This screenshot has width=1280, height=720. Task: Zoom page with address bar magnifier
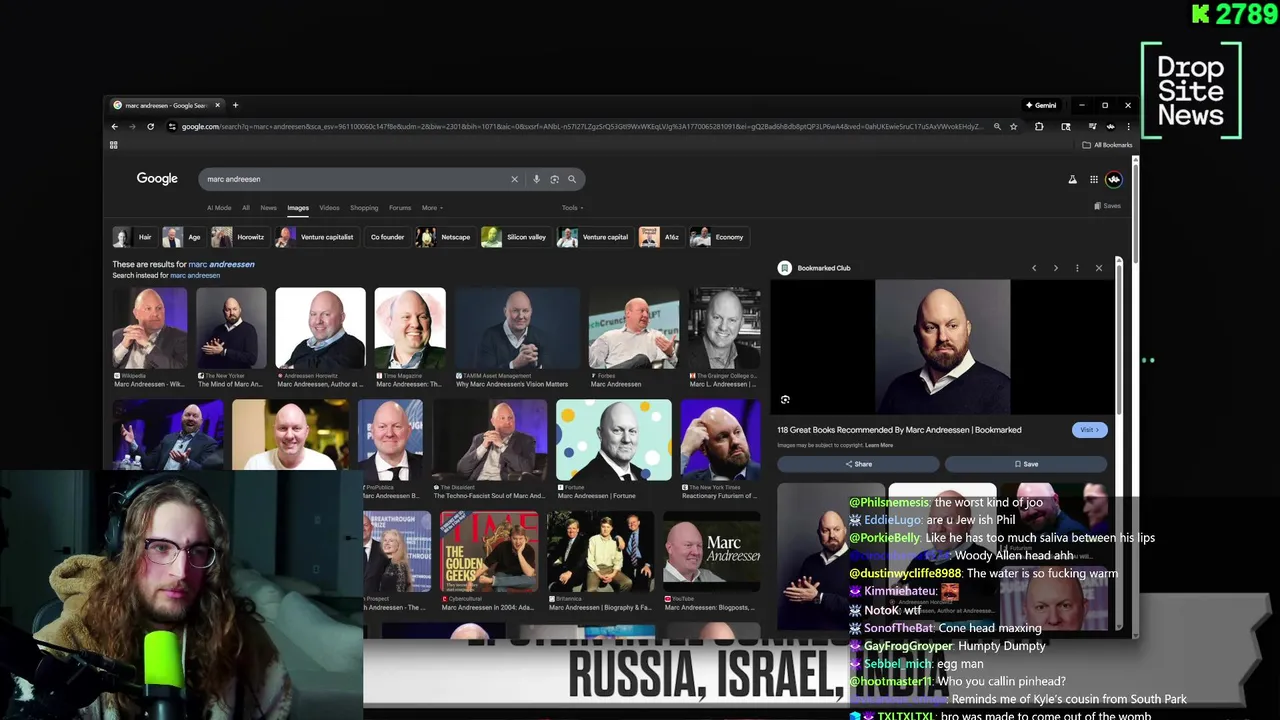[997, 127]
